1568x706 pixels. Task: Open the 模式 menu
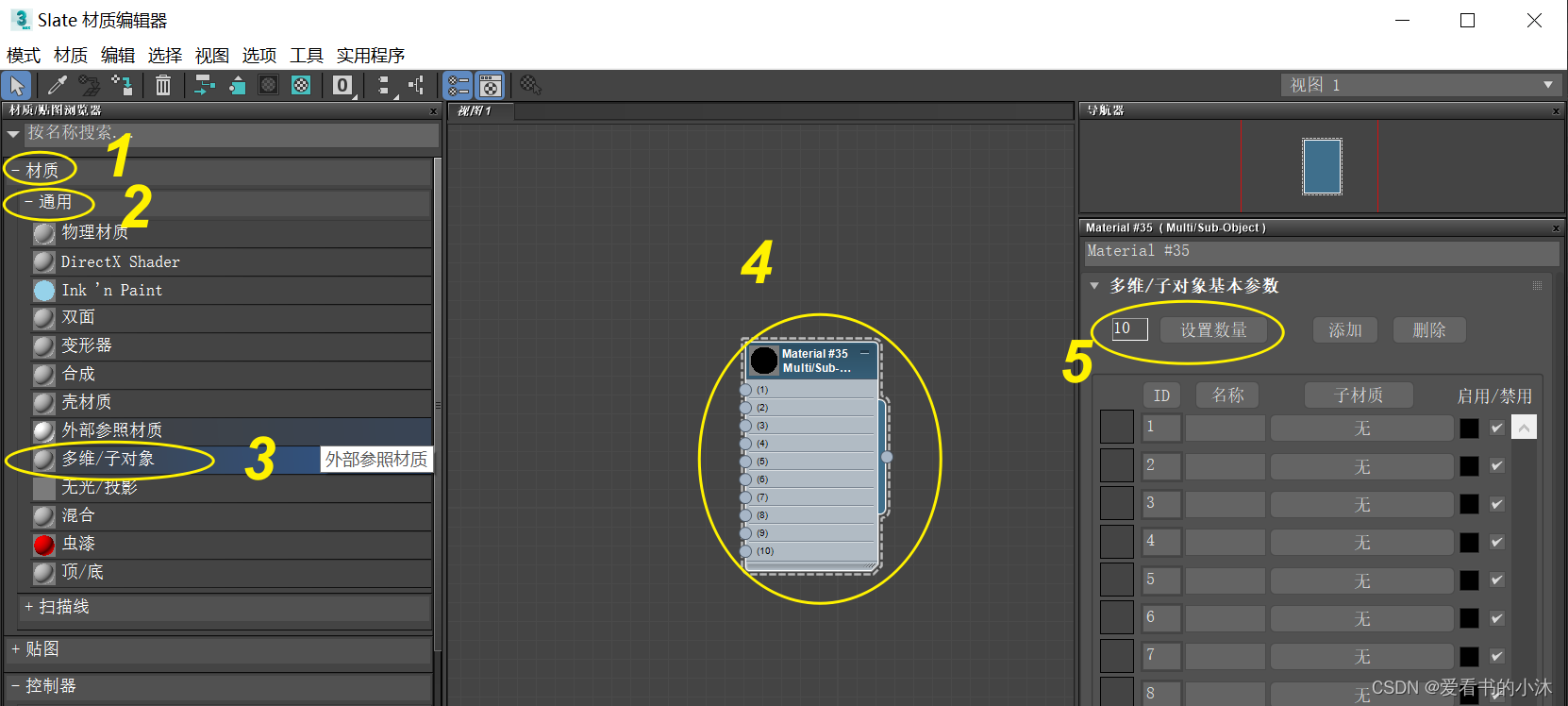point(24,56)
